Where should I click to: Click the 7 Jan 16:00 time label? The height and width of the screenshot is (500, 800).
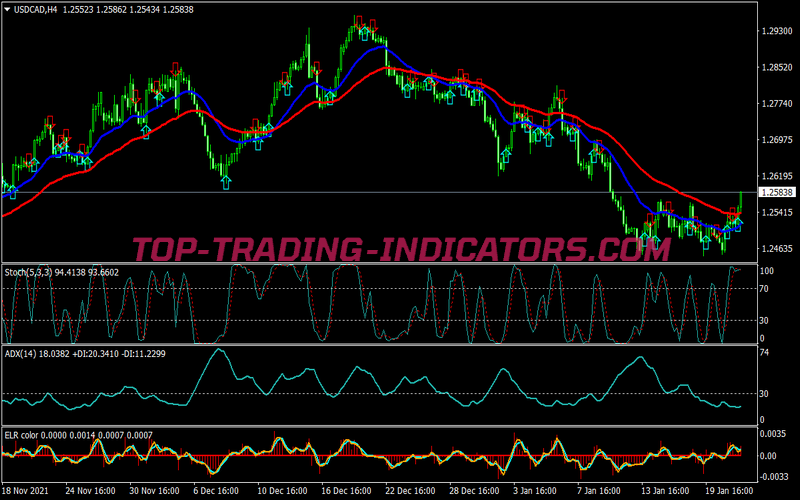(x=598, y=491)
